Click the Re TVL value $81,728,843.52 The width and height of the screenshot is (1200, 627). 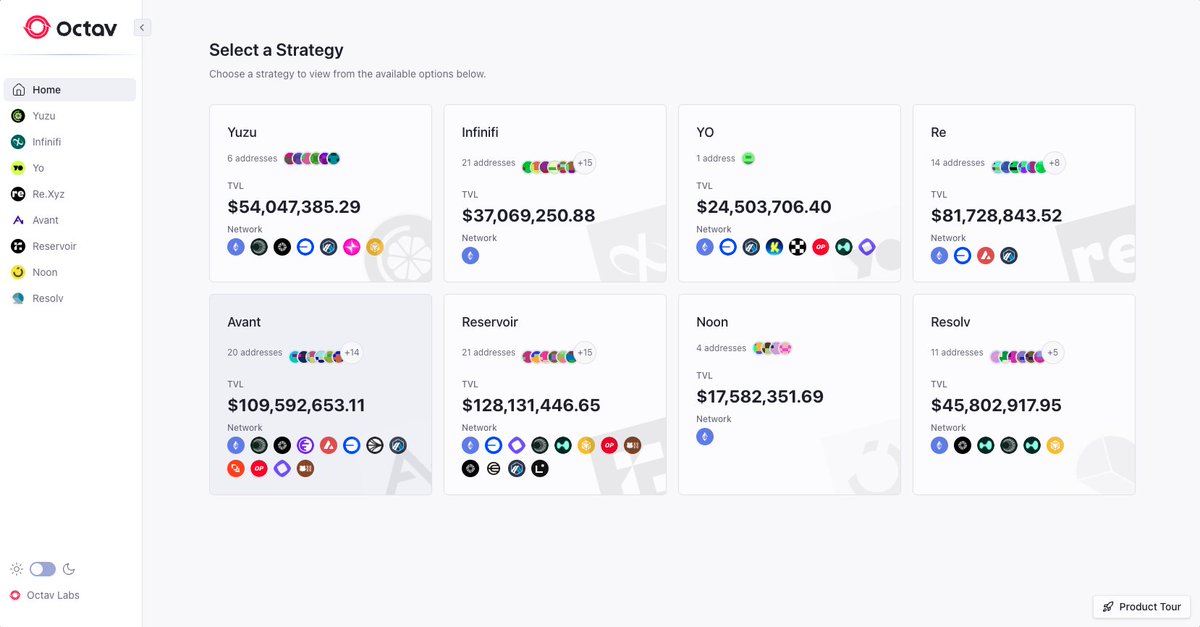tap(996, 215)
